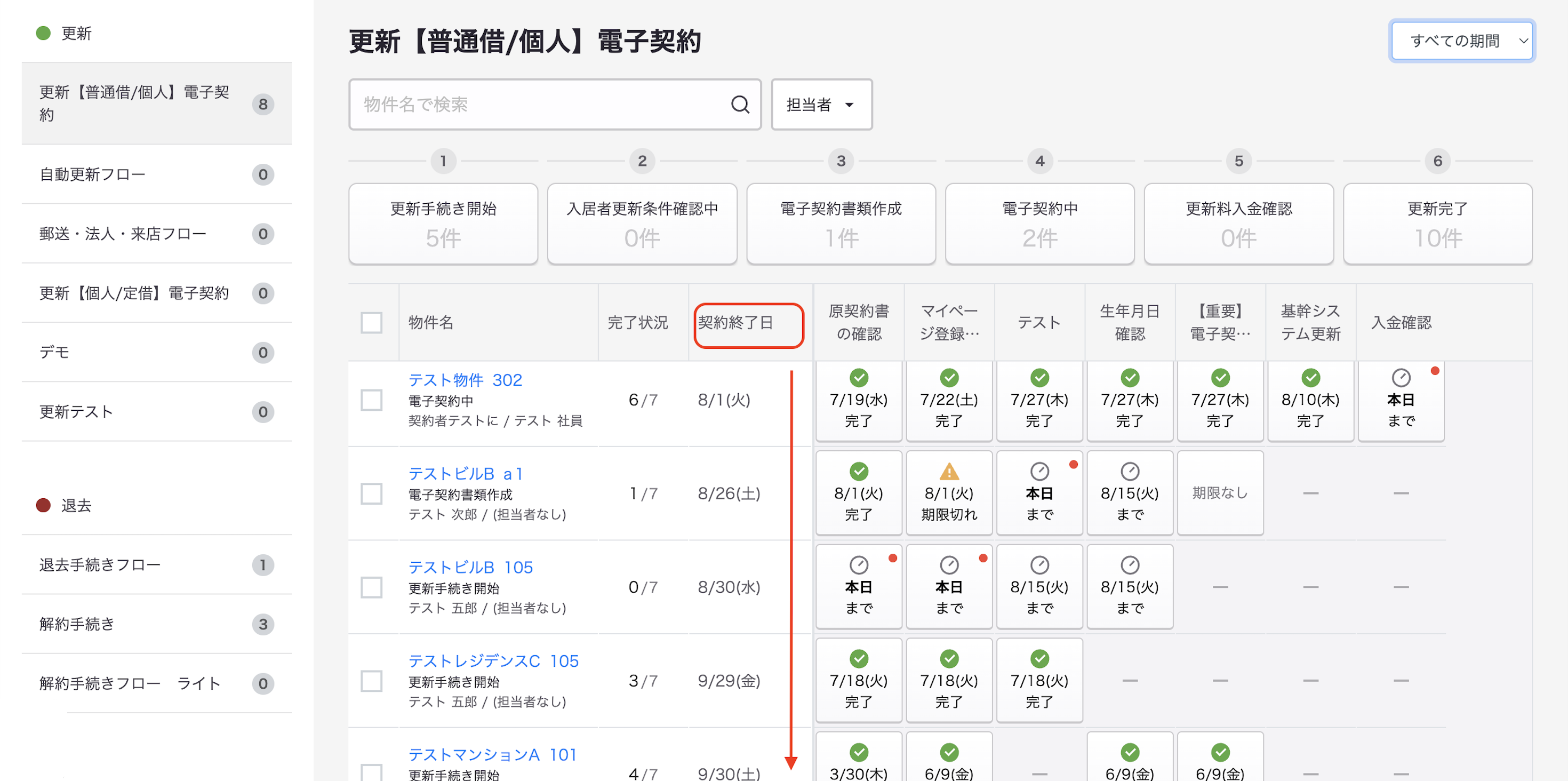
Task: Click green check in 【重要】電子契 for テスト物件 302
Action: coord(1220,377)
